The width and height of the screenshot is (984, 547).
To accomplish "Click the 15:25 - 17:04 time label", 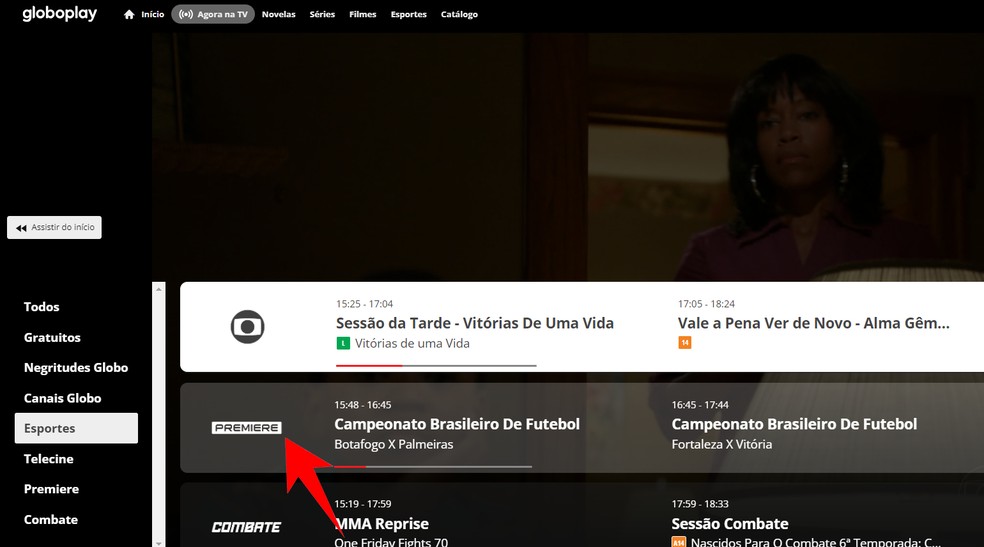I will tap(365, 304).
